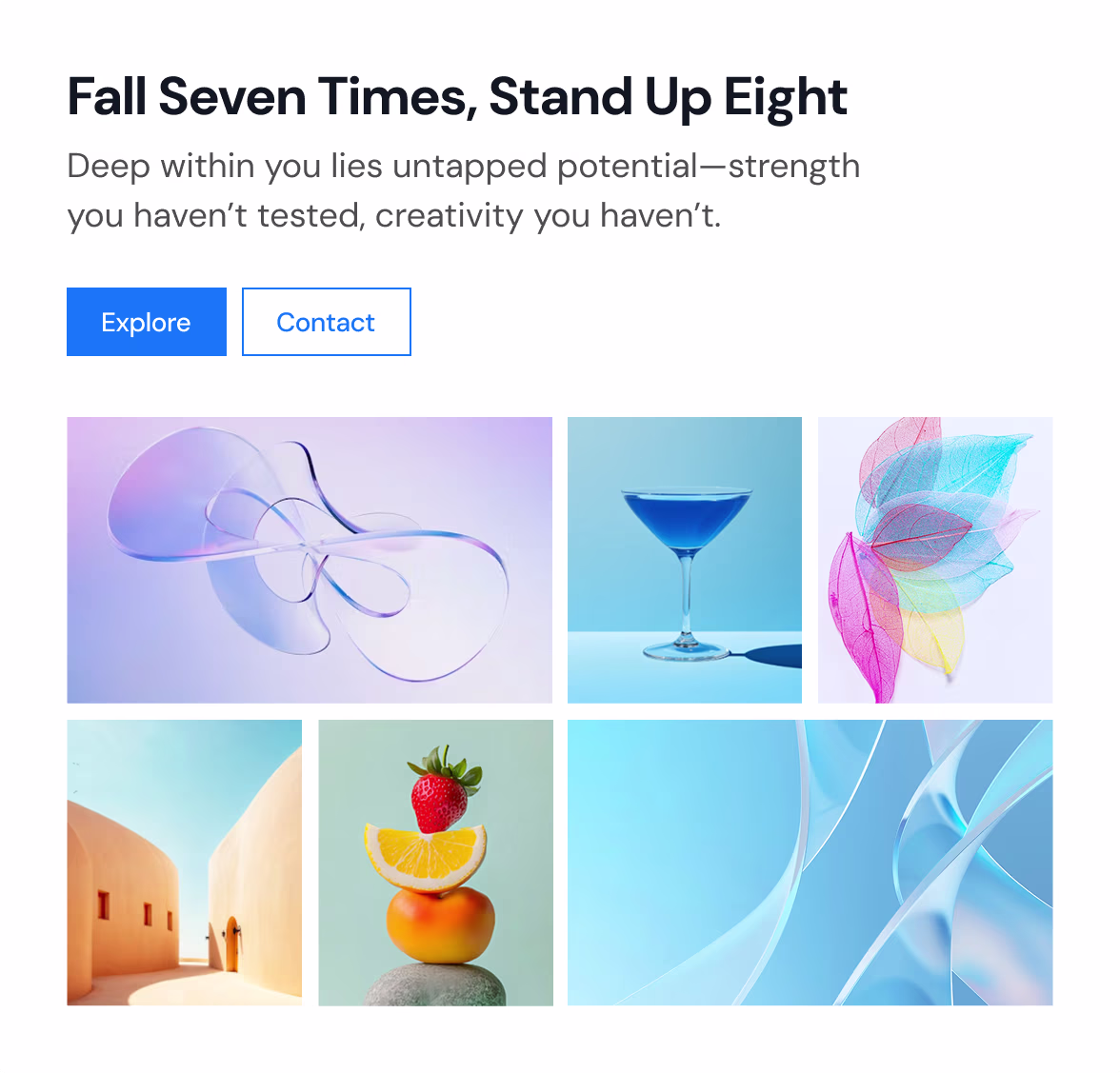This screenshot has height=1073, width=1120.
Task: View the colorful translucent leaves image
Action: point(935,560)
